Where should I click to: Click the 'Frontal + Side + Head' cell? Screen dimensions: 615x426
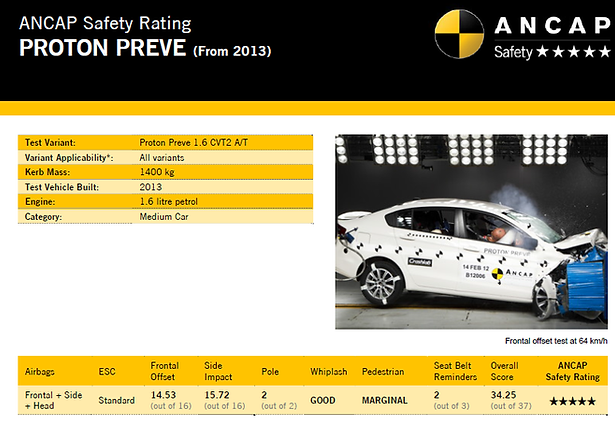[53, 400]
